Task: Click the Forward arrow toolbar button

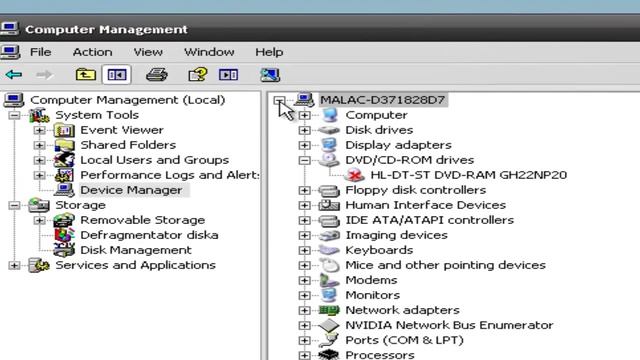Action: pos(44,75)
